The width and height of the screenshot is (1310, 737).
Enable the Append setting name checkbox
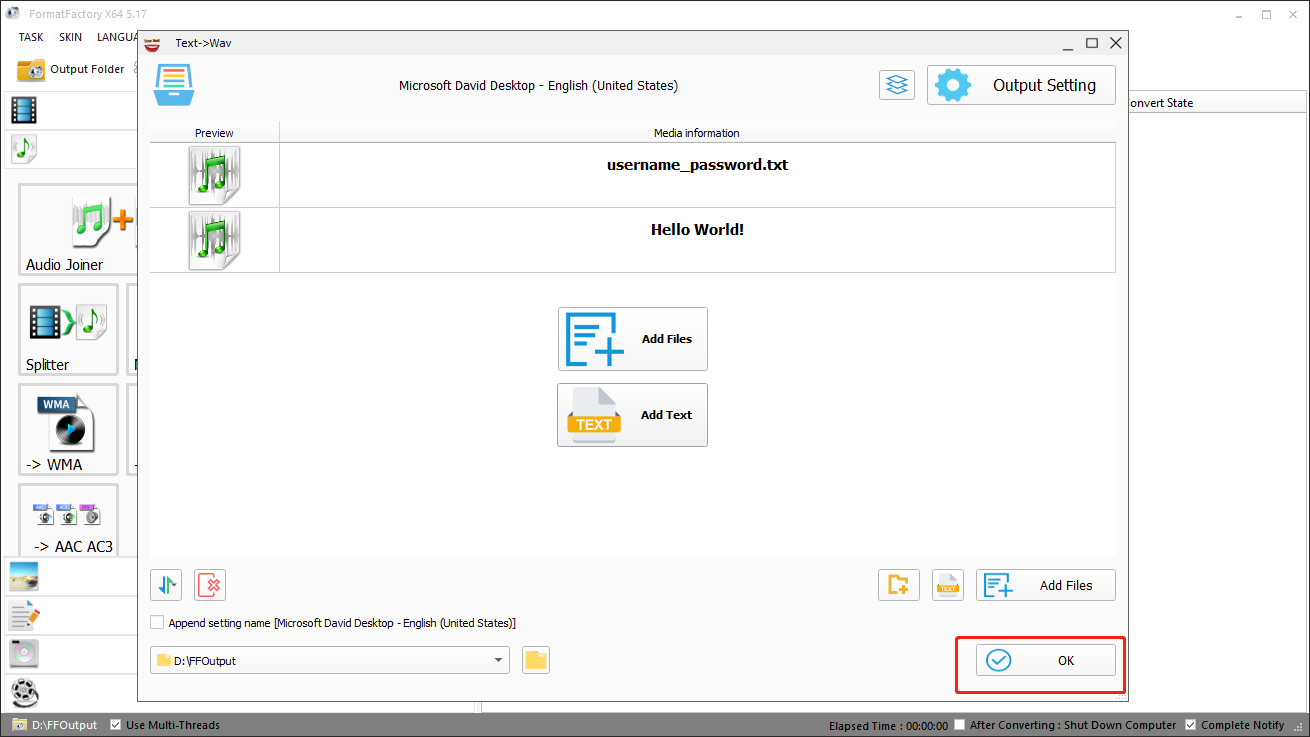click(x=157, y=622)
